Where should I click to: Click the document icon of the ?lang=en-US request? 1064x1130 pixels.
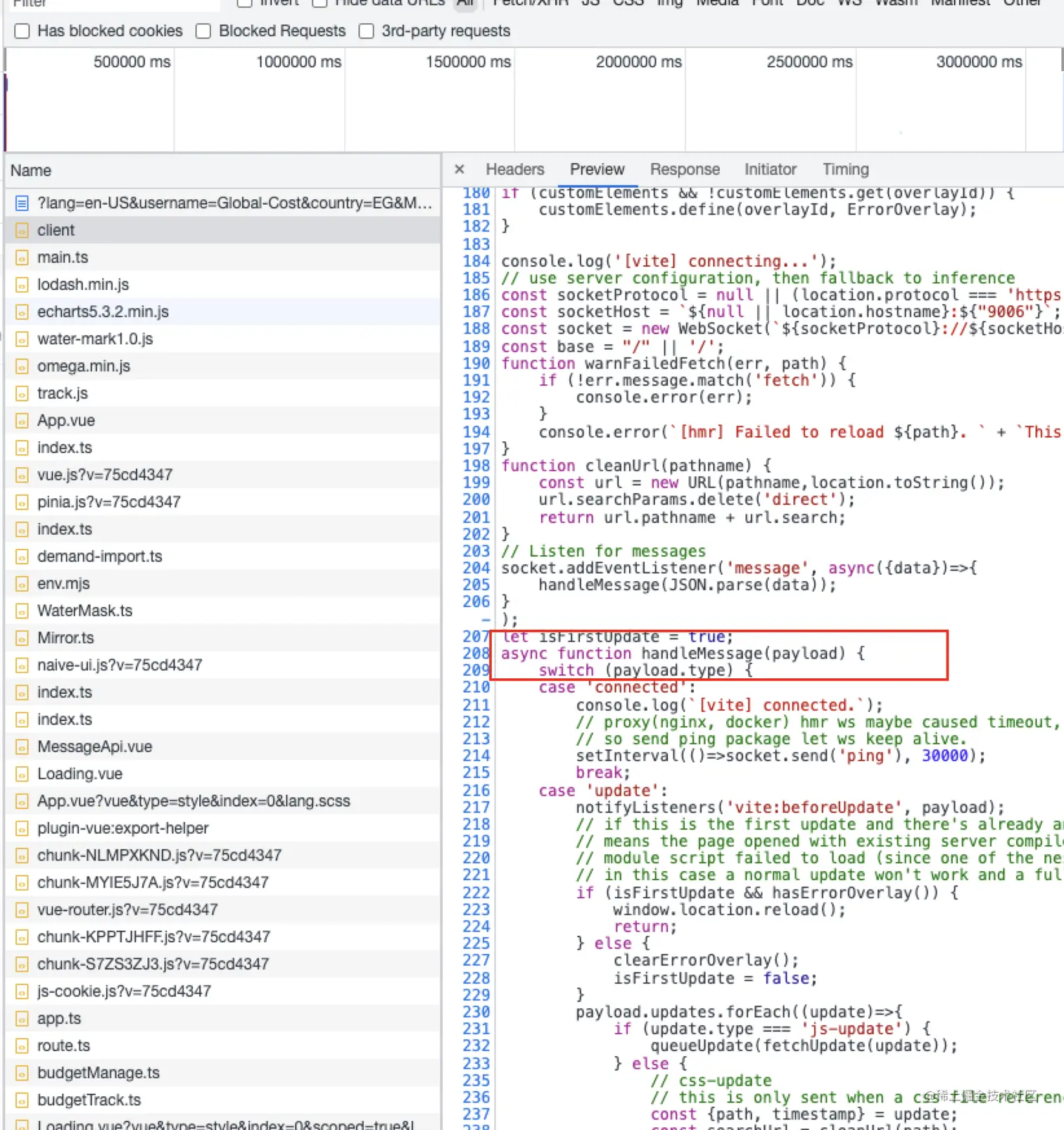click(x=22, y=203)
